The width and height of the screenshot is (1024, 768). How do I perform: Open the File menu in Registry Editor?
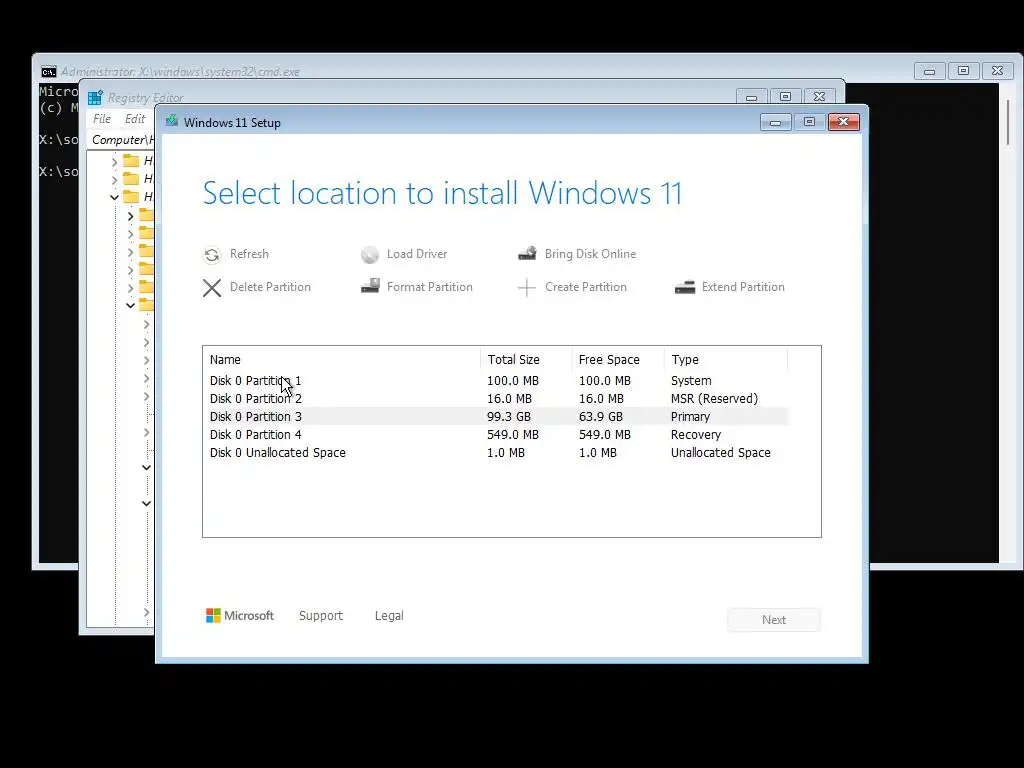102,119
